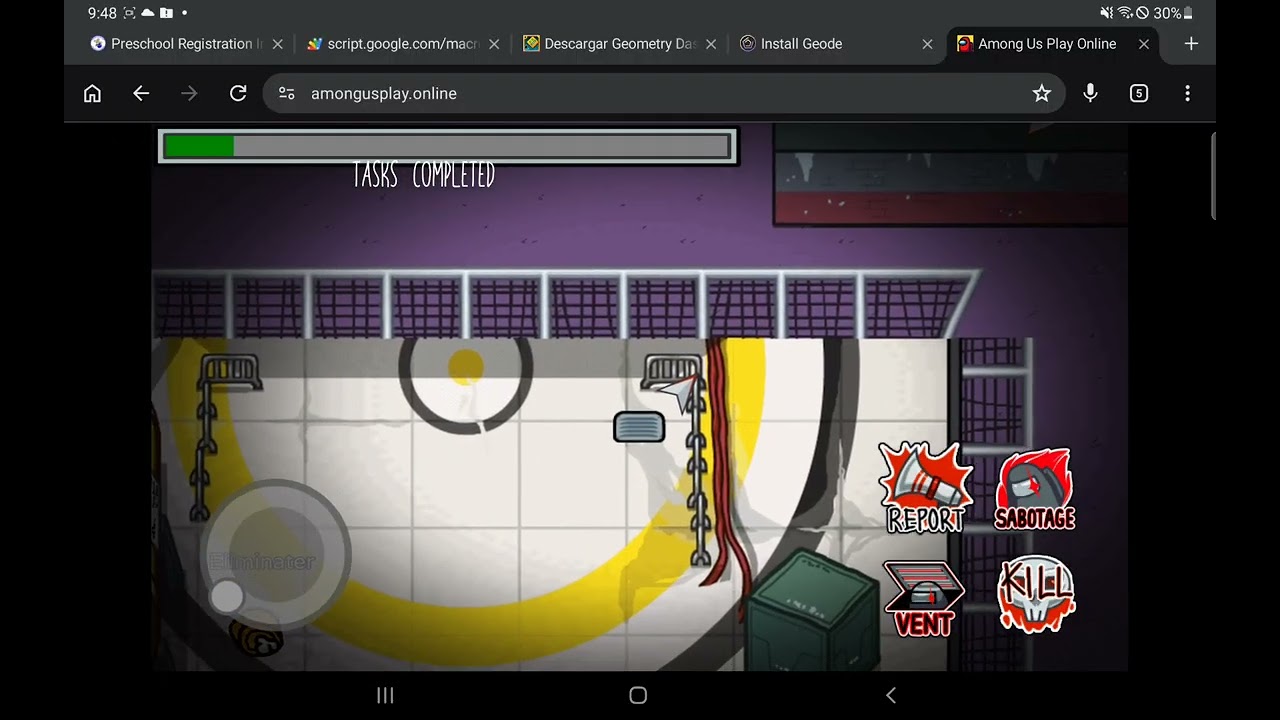The image size is (1280, 720).
Task: Navigate forward in the browser
Action: pos(189,93)
